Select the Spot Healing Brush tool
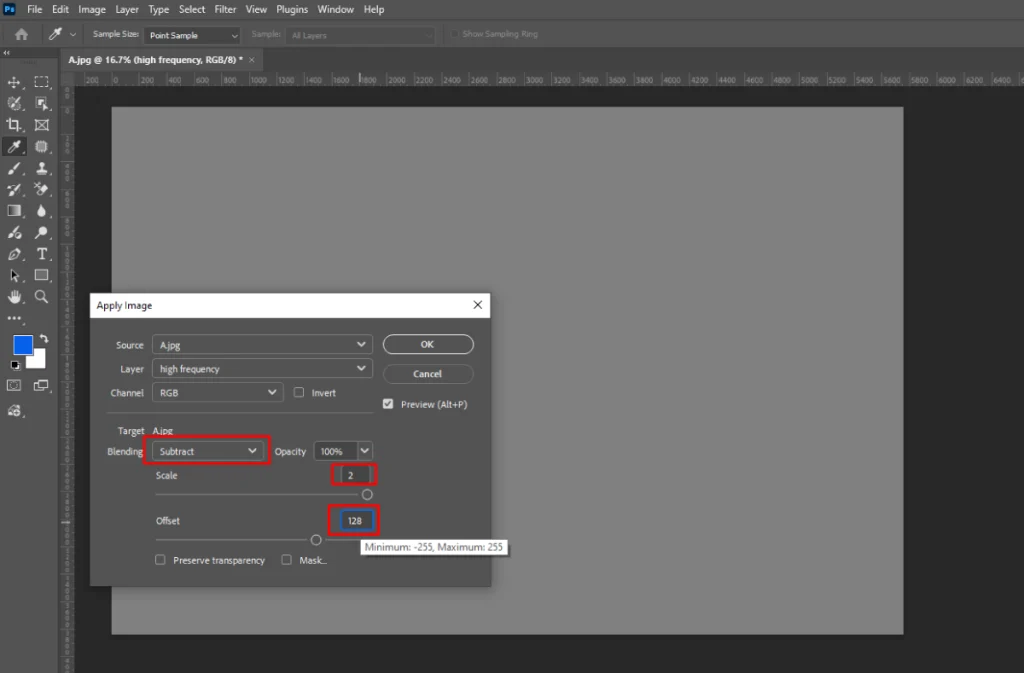 (42, 146)
